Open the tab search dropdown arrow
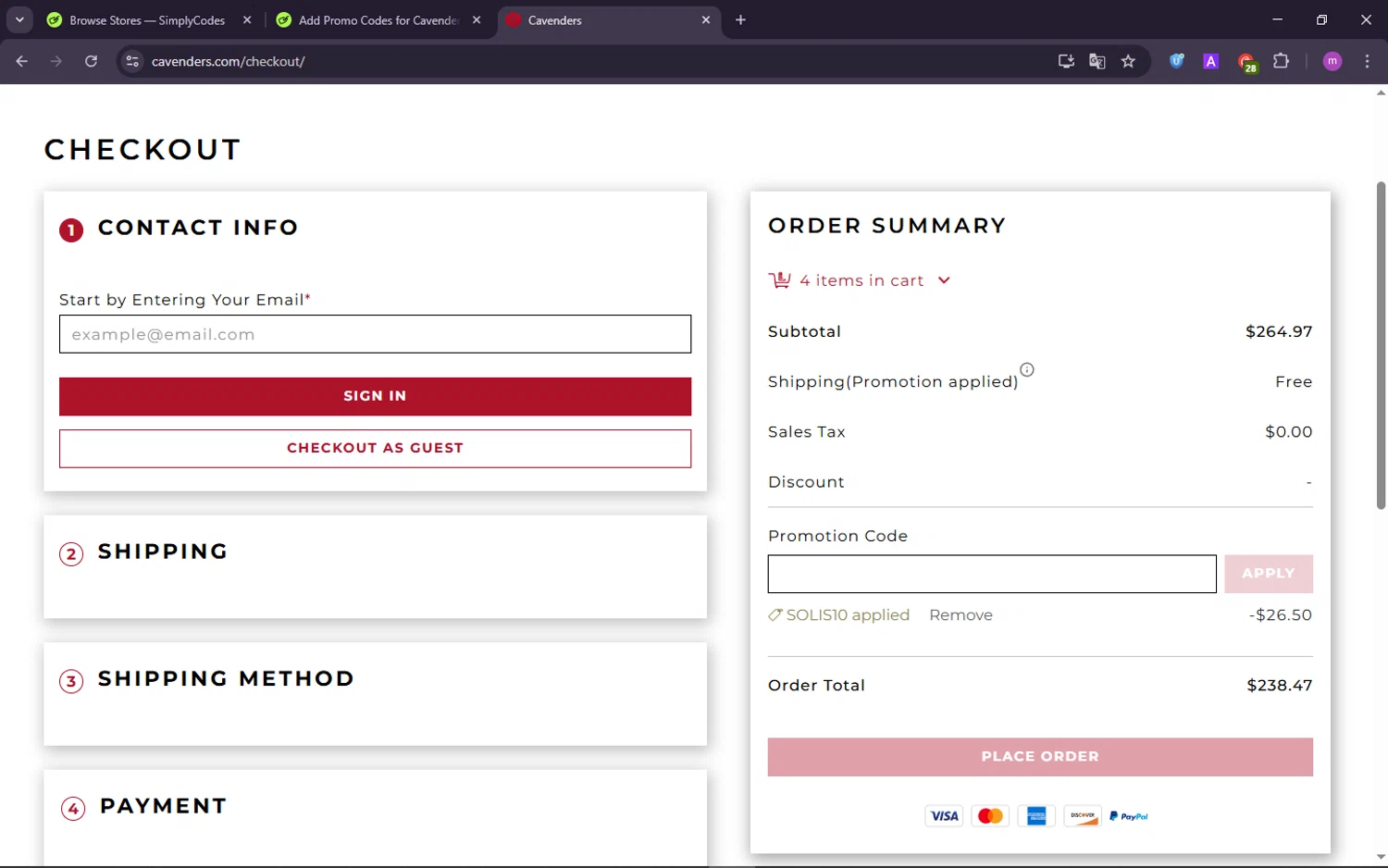1388x868 pixels. (x=19, y=19)
